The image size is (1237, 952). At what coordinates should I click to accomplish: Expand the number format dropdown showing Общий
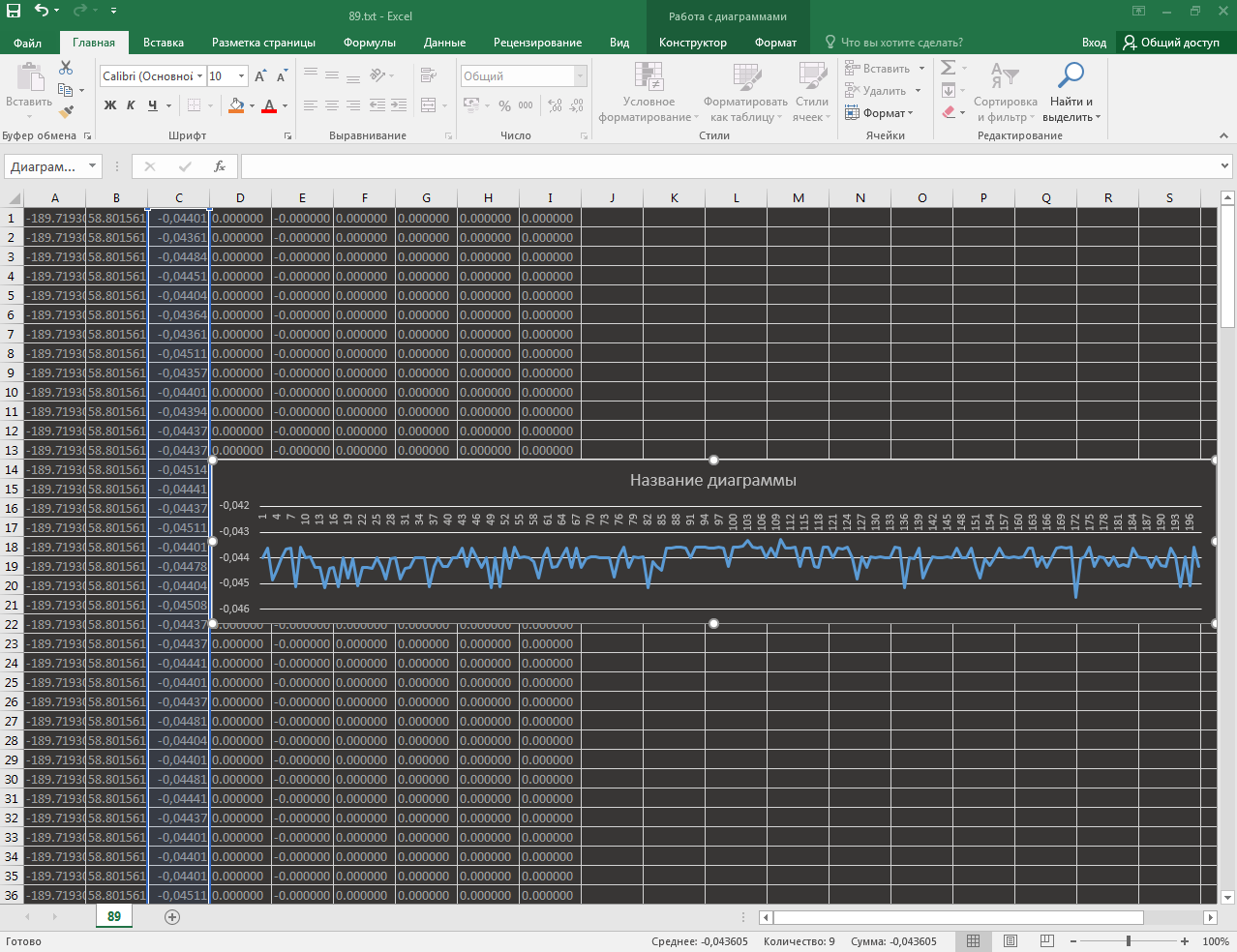[x=581, y=76]
